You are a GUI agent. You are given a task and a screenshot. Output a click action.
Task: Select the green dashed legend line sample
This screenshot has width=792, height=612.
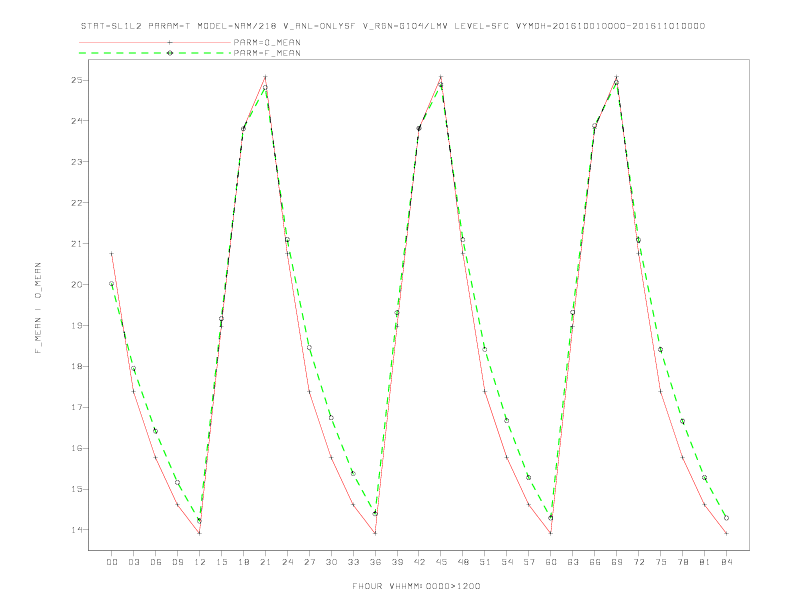pos(155,53)
